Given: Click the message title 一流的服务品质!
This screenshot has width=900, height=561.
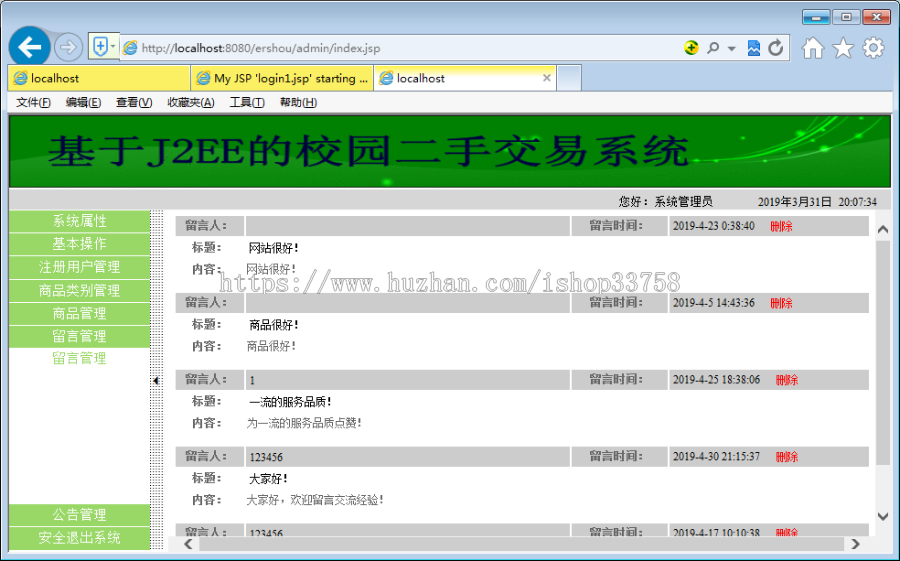Looking at the screenshot, I should point(290,402).
